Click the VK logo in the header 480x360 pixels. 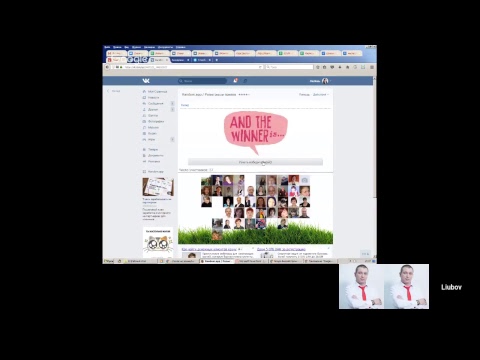point(146,81)
